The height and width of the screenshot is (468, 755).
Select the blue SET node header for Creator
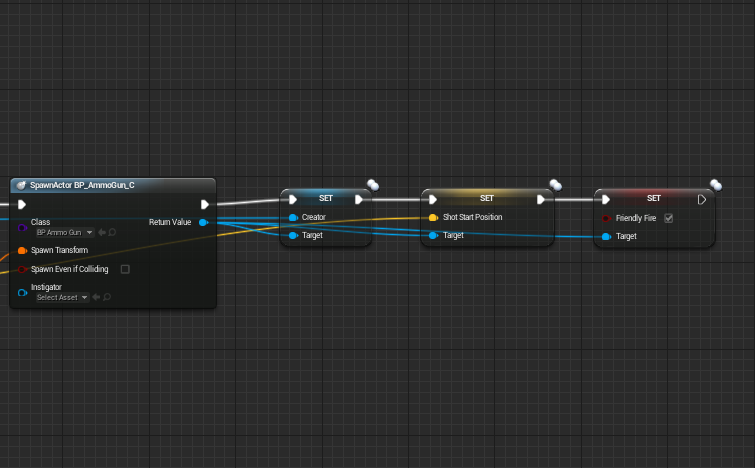326,198
